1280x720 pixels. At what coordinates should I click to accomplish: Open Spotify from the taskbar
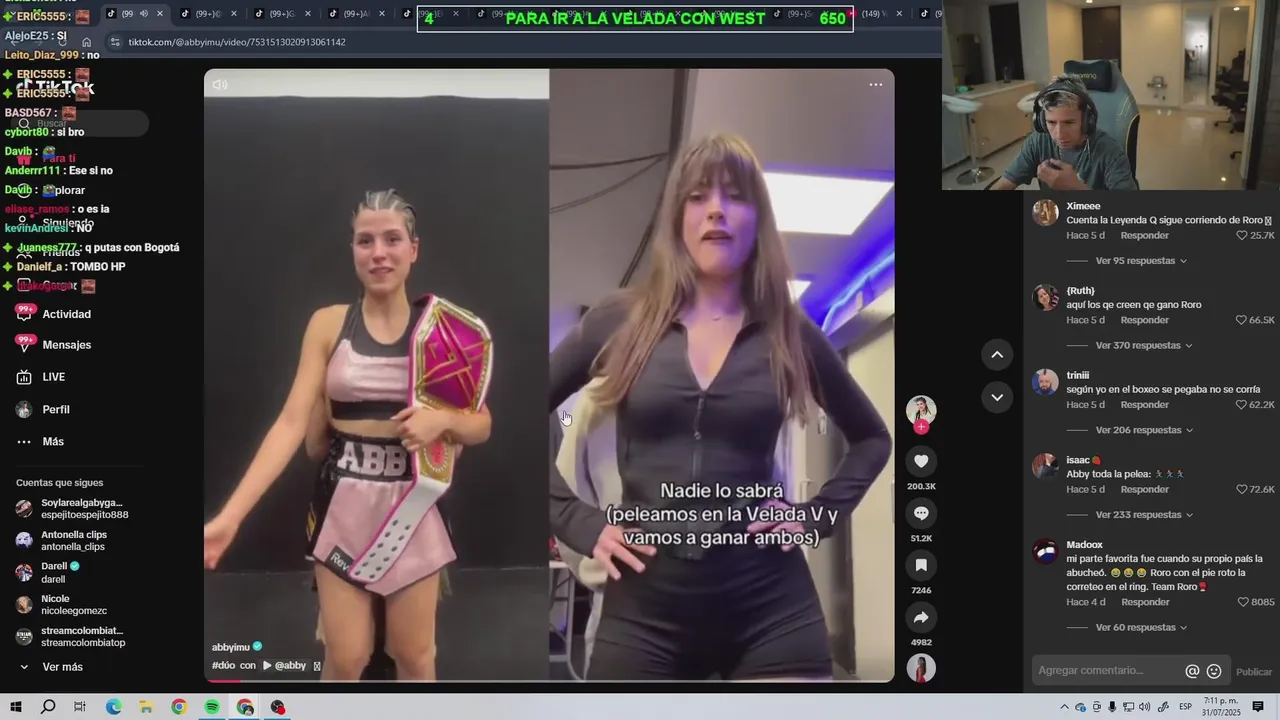tap(212, 707)
